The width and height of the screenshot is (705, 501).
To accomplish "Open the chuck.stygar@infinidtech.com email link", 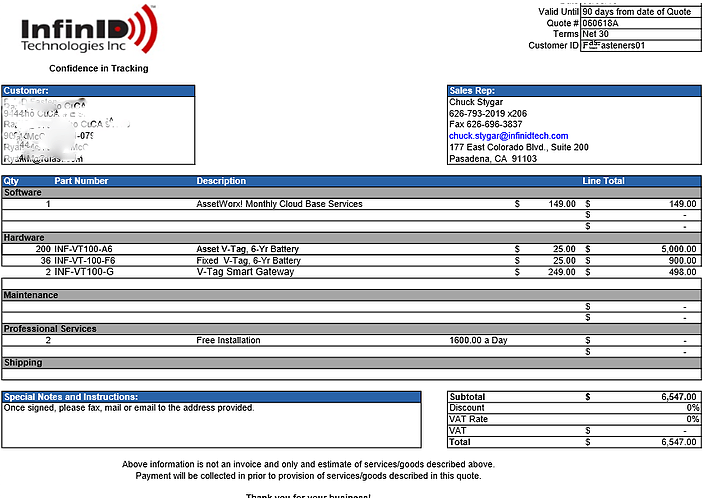I will pyautogui.click(x=509, y=136).
